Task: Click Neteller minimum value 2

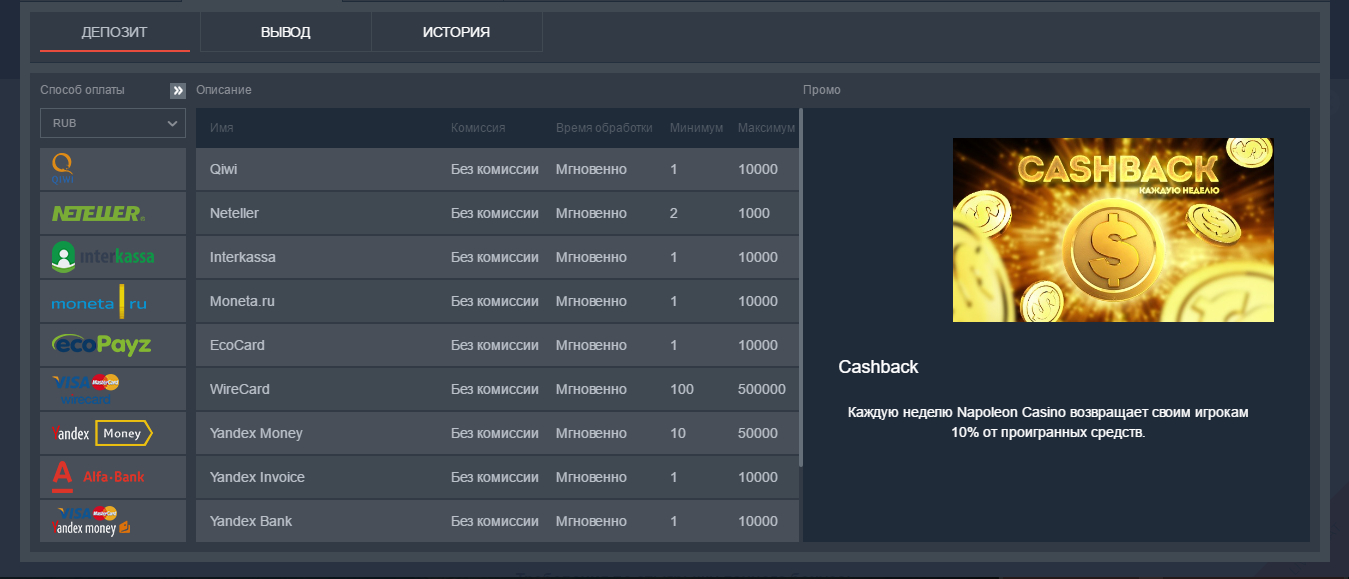Action: pos(674,213)
